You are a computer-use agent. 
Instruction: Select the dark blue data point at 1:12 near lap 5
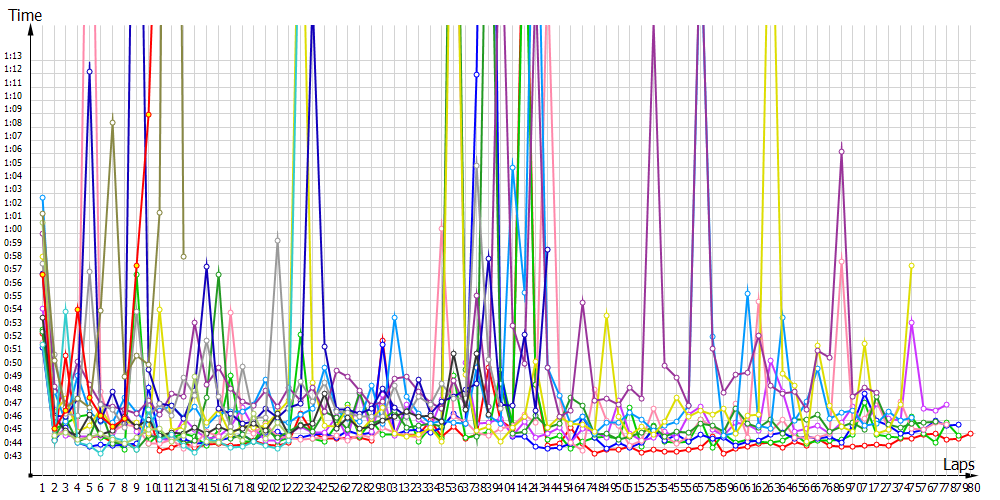(x=90, y=72)
